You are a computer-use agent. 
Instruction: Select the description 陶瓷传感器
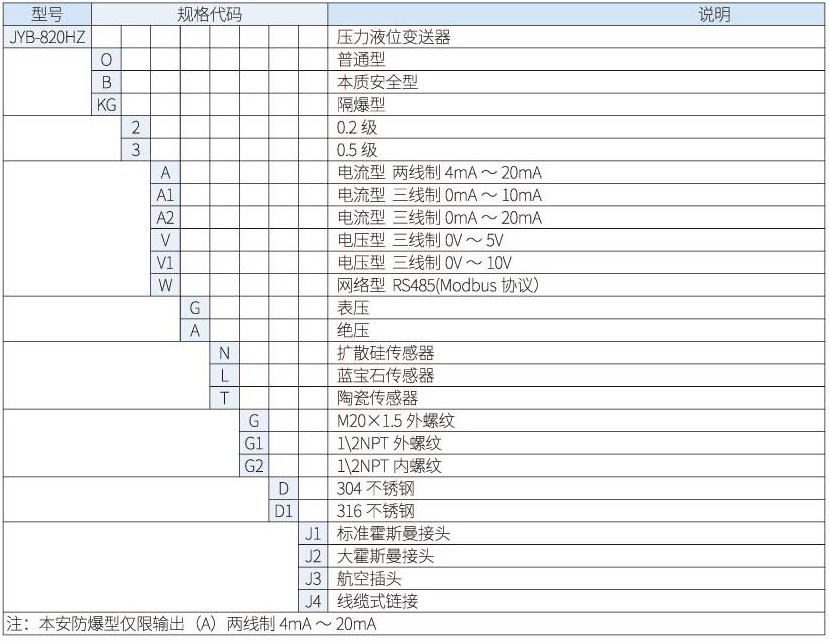377,398
